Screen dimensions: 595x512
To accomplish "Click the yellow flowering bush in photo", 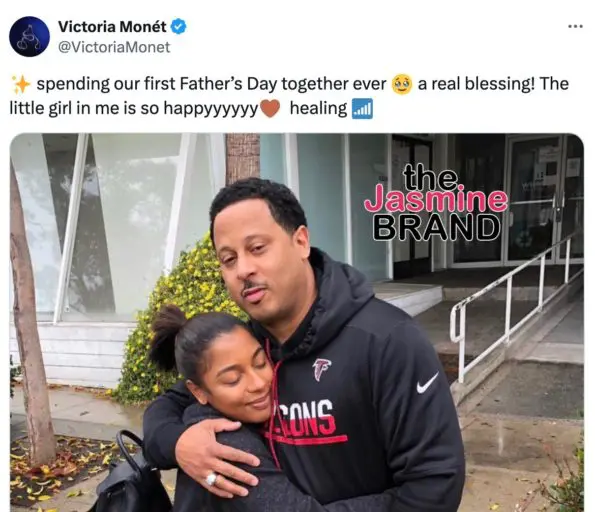I will [175, 323].
